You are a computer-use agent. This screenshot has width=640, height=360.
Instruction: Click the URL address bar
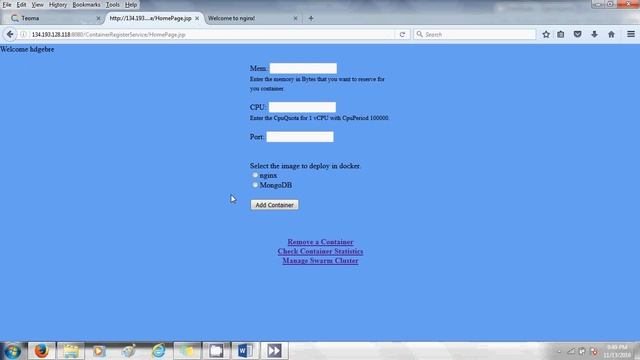coord(212,35)
